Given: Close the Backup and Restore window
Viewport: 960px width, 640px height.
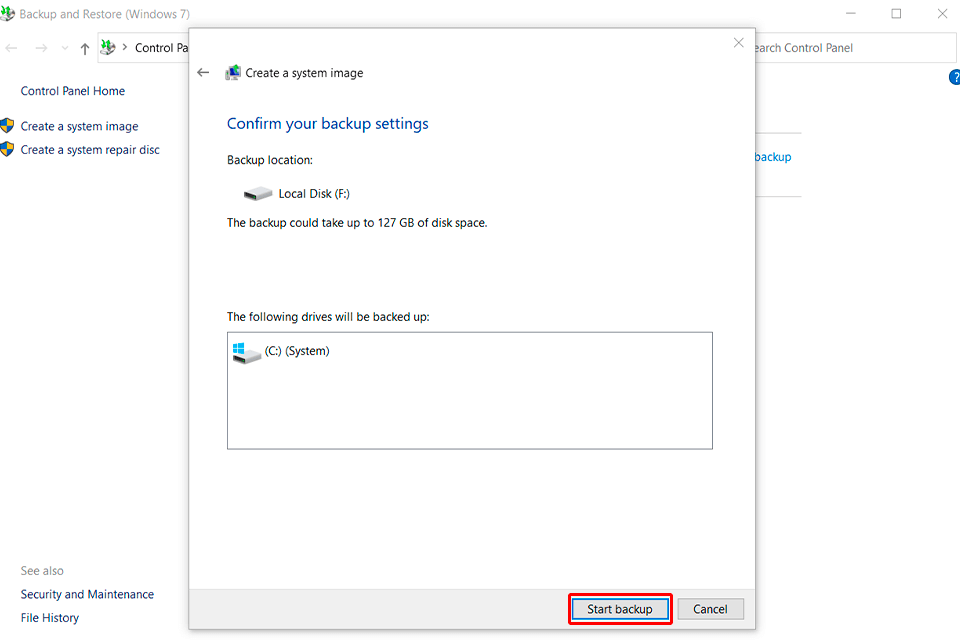Looking at the screenshot, I should point(942,13).
